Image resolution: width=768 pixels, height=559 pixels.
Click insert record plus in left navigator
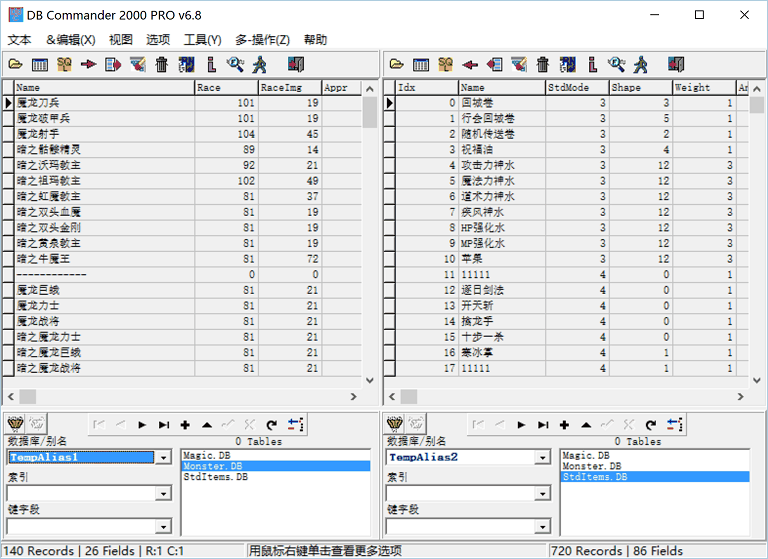185,424
